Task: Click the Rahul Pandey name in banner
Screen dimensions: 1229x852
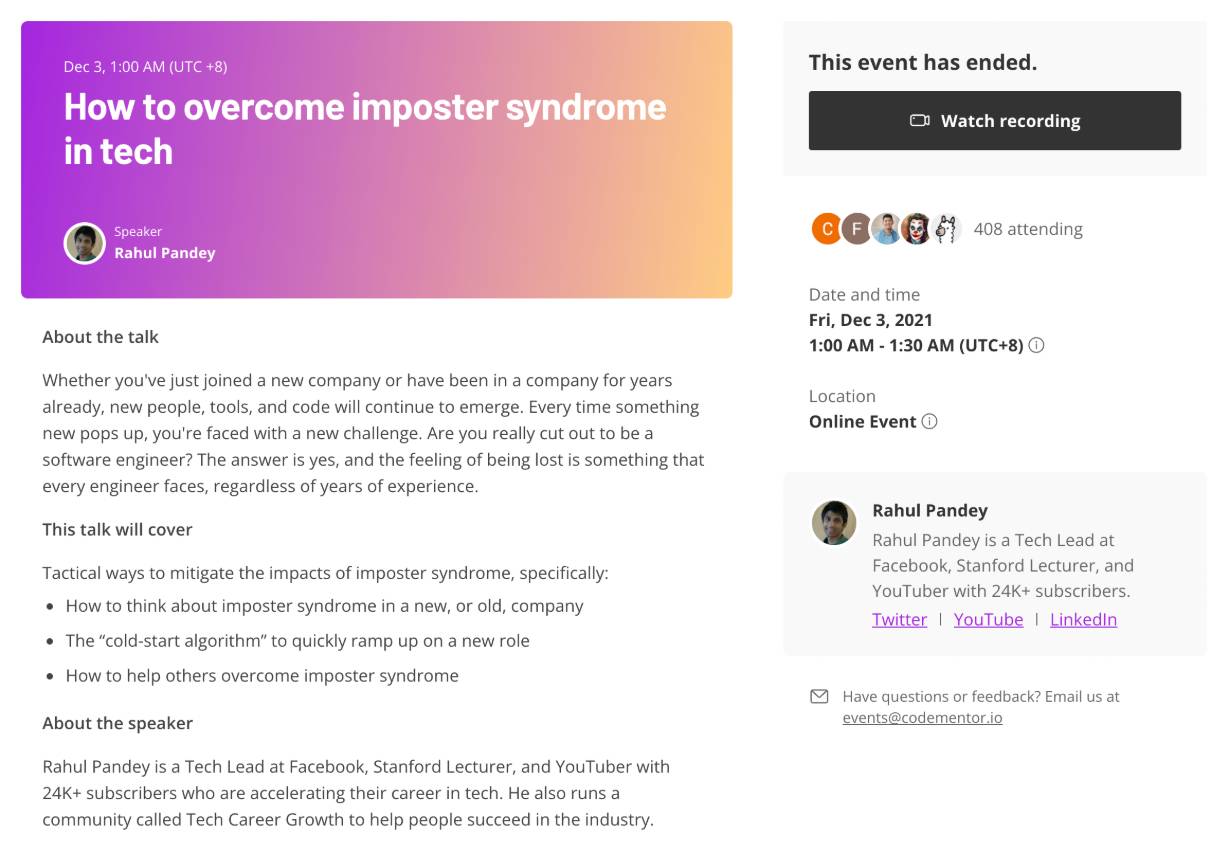Action: point(165,253)
